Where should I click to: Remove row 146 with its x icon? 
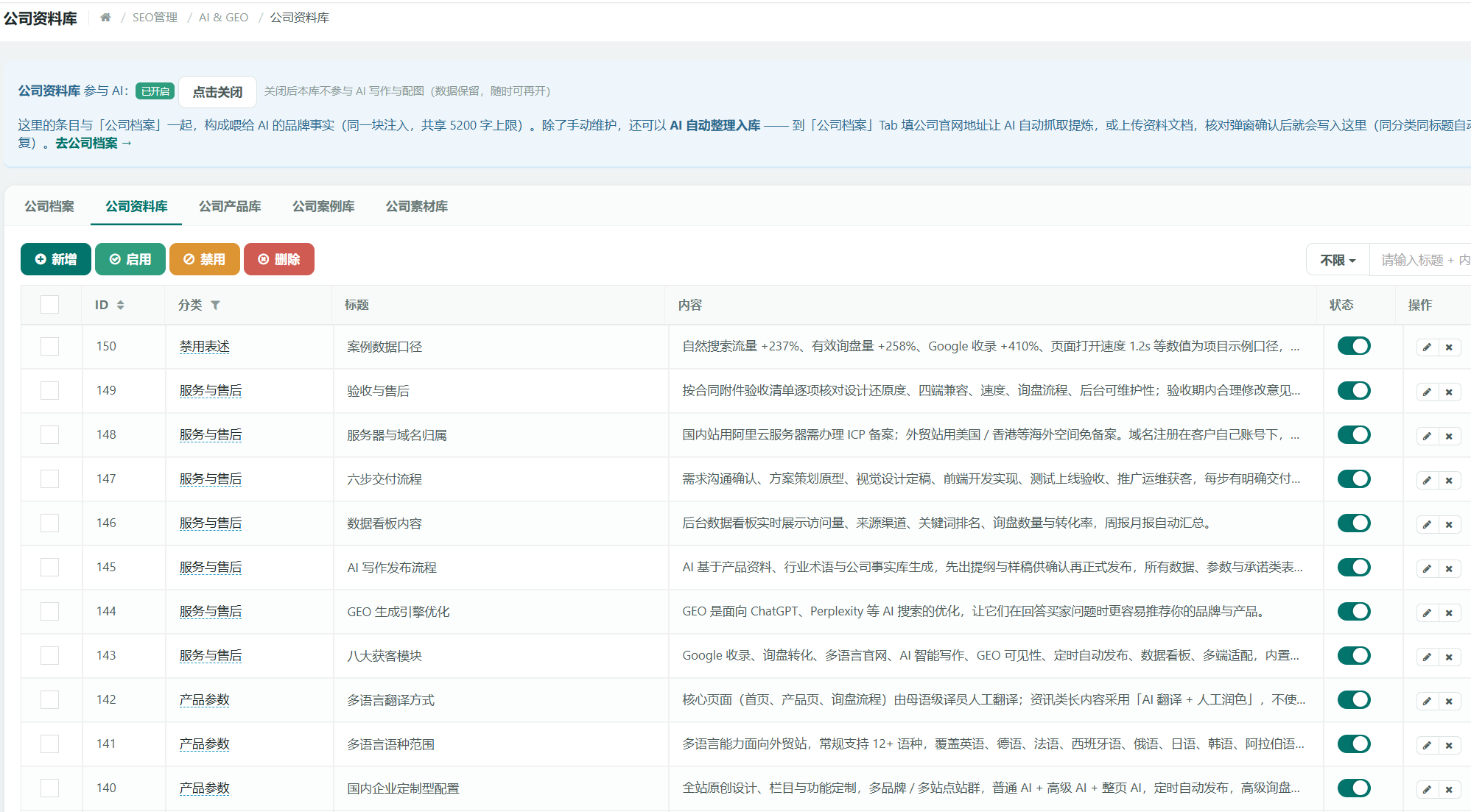click(1449, 524)
